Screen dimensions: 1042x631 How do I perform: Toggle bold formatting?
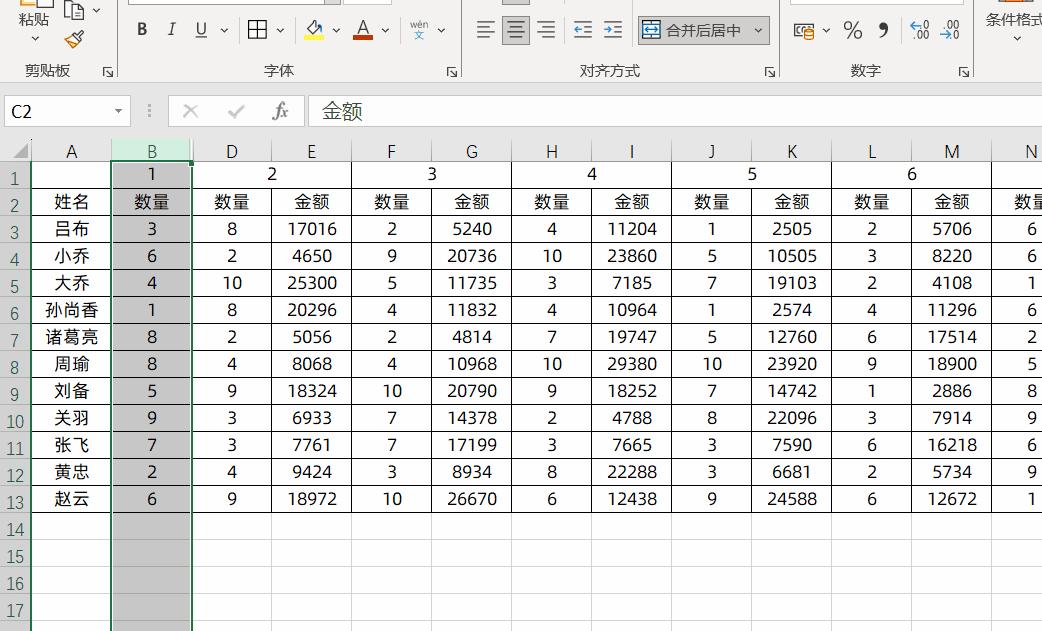[x=141, y=30]
